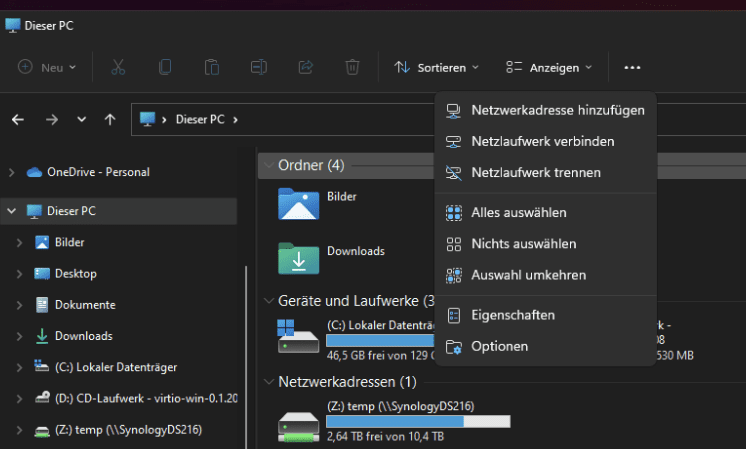Open the three-dots See more menu
This screenshot has height=449, width=746.
pos(632,68)
